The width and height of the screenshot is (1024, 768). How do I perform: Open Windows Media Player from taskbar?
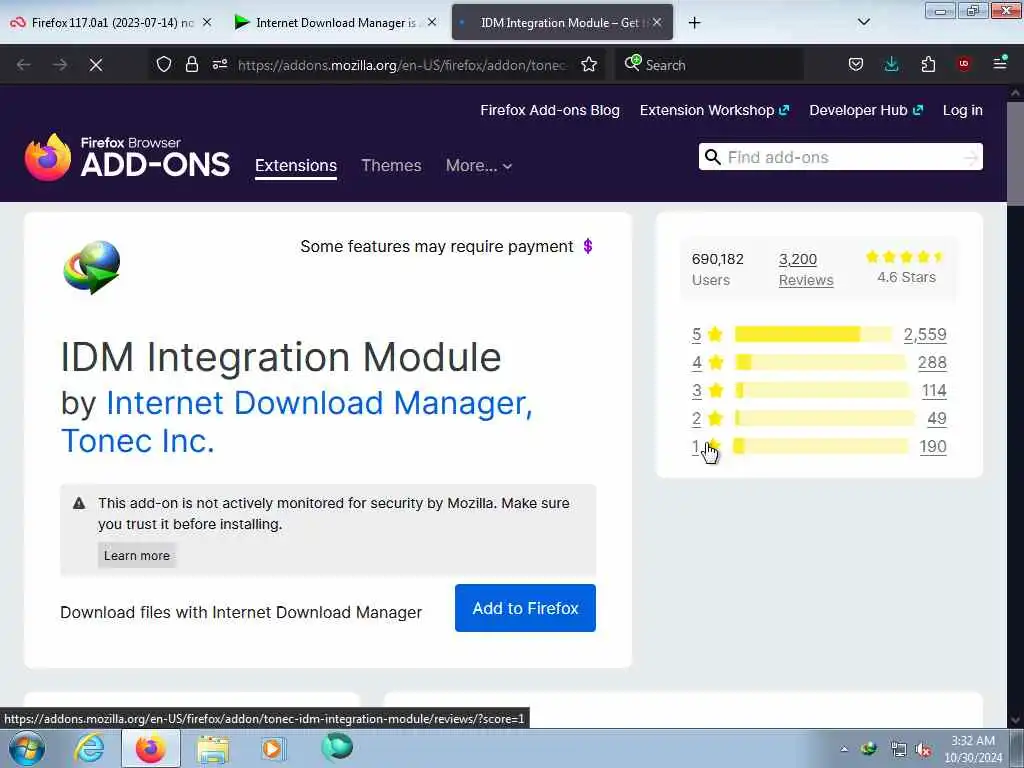click(273, 748)
